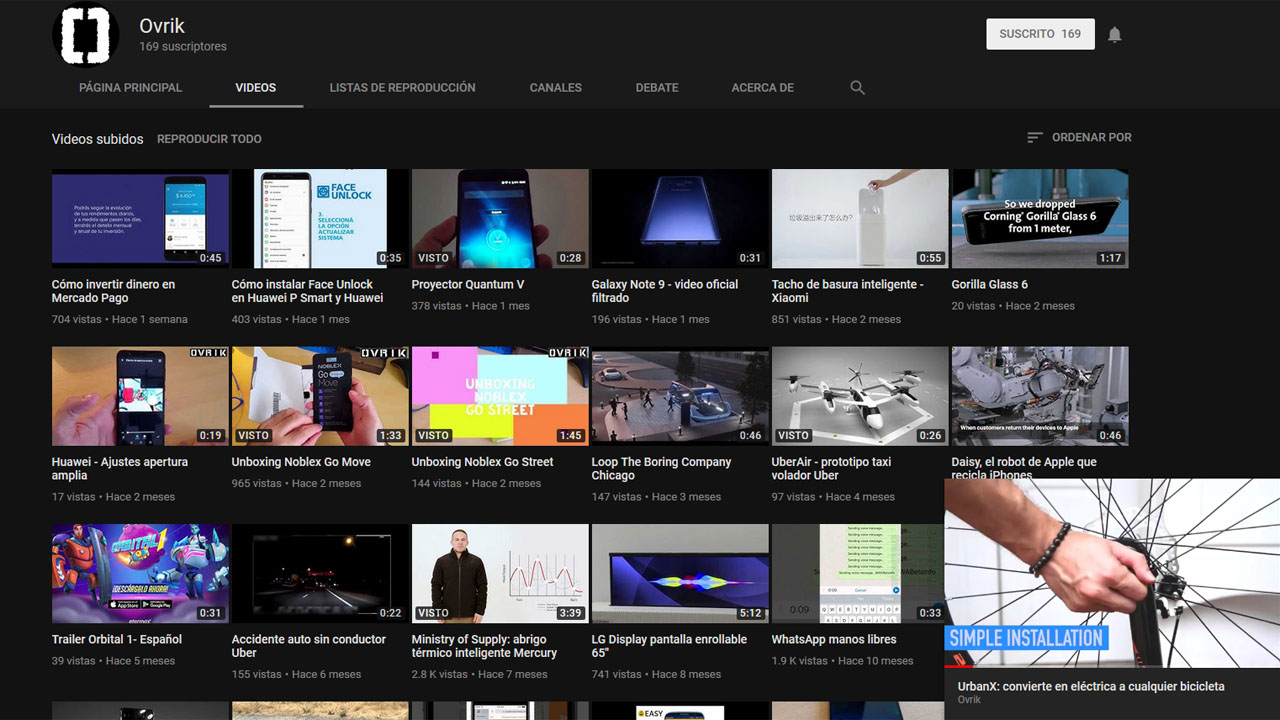Click title Trailer Orbital 1- Español
Screen dimensions: 1280x720
(x=117, y=639)
